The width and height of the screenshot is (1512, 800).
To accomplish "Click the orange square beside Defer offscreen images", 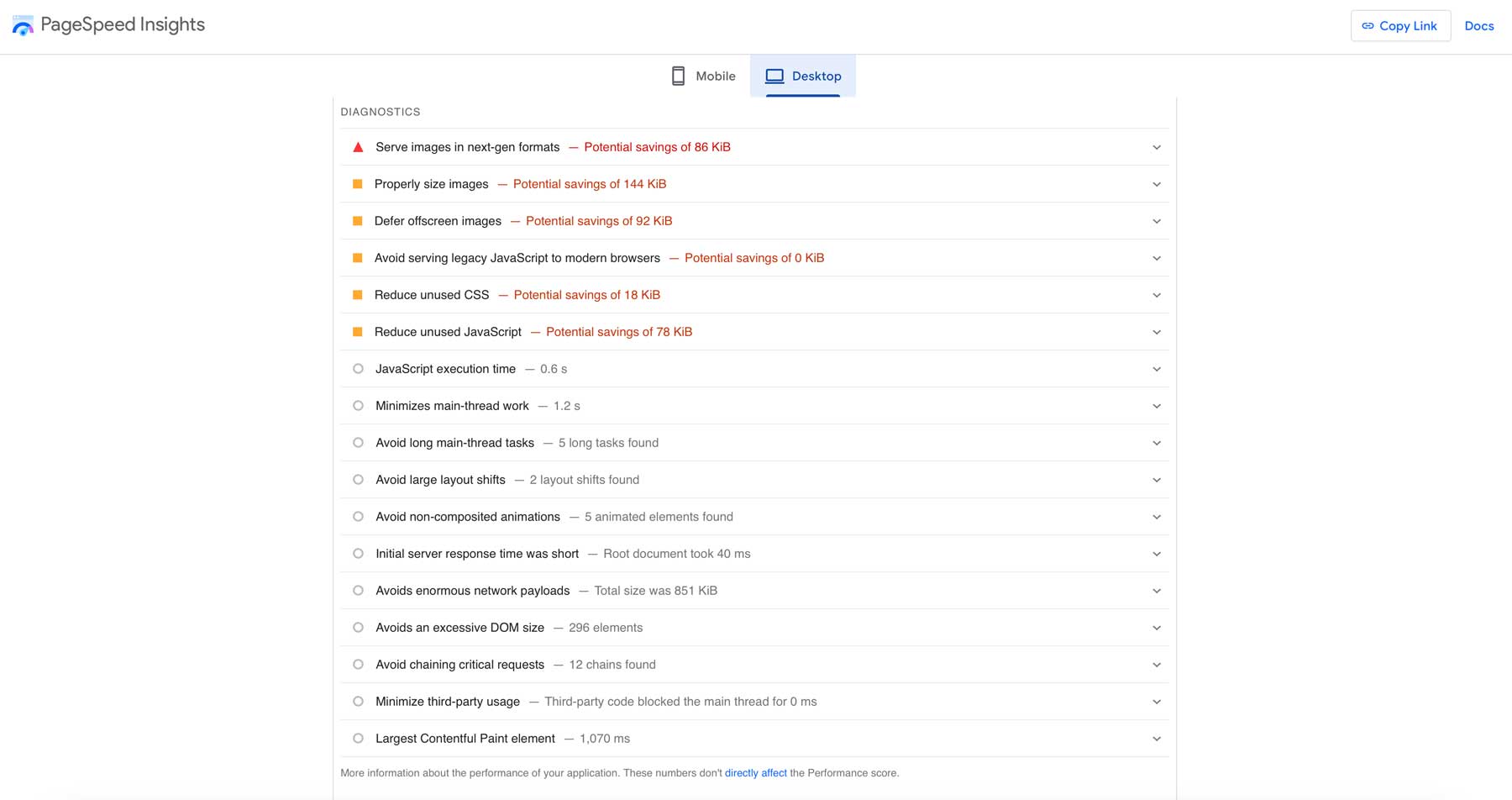I will coord(358,220).
